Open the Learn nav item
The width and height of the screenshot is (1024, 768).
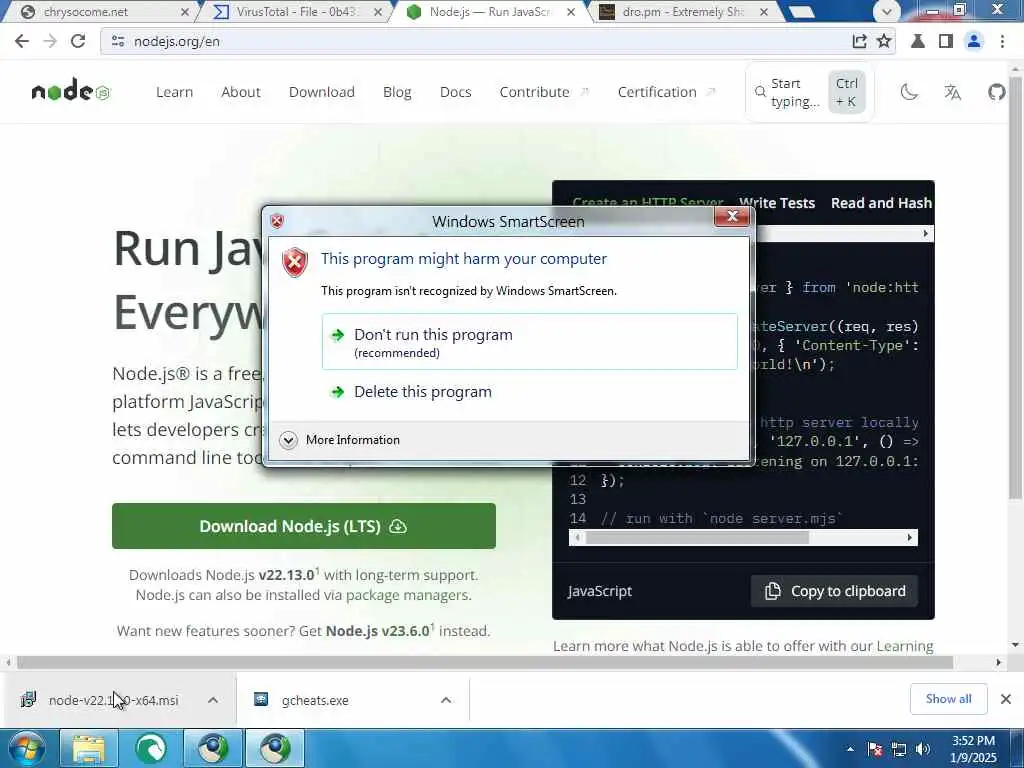point(174,92)
